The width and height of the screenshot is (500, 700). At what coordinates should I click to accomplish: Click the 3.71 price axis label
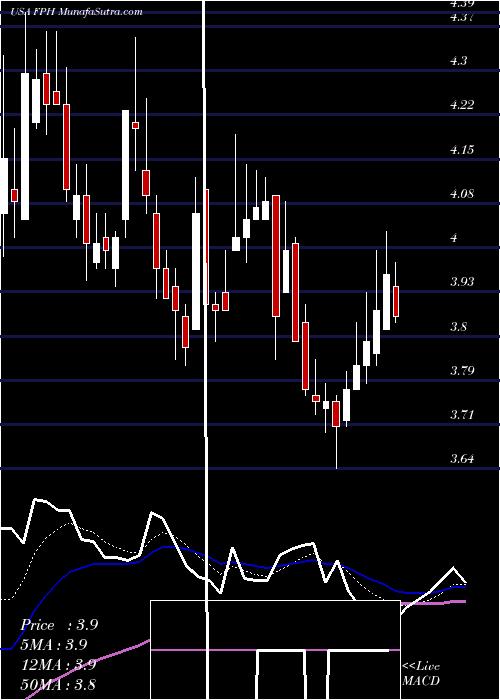[462, 415]
